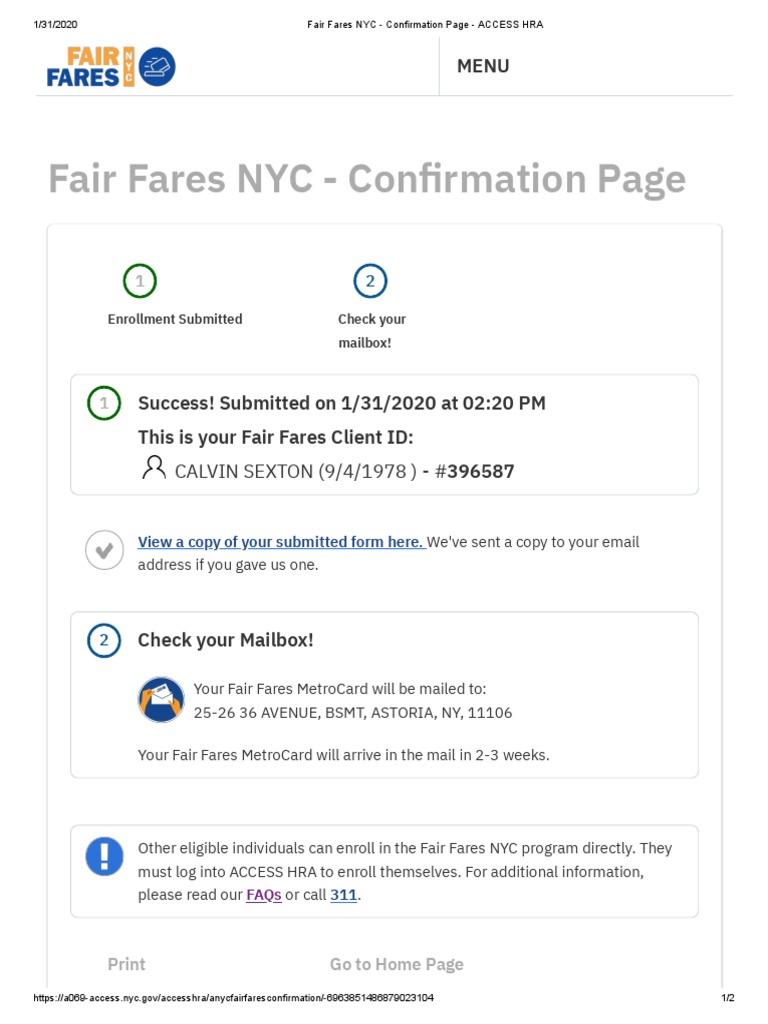The width and height of the screenshot is (768, 1024).
Task: Click the blue step 2 circle in the progress tracker
Action: click(370, 281)
